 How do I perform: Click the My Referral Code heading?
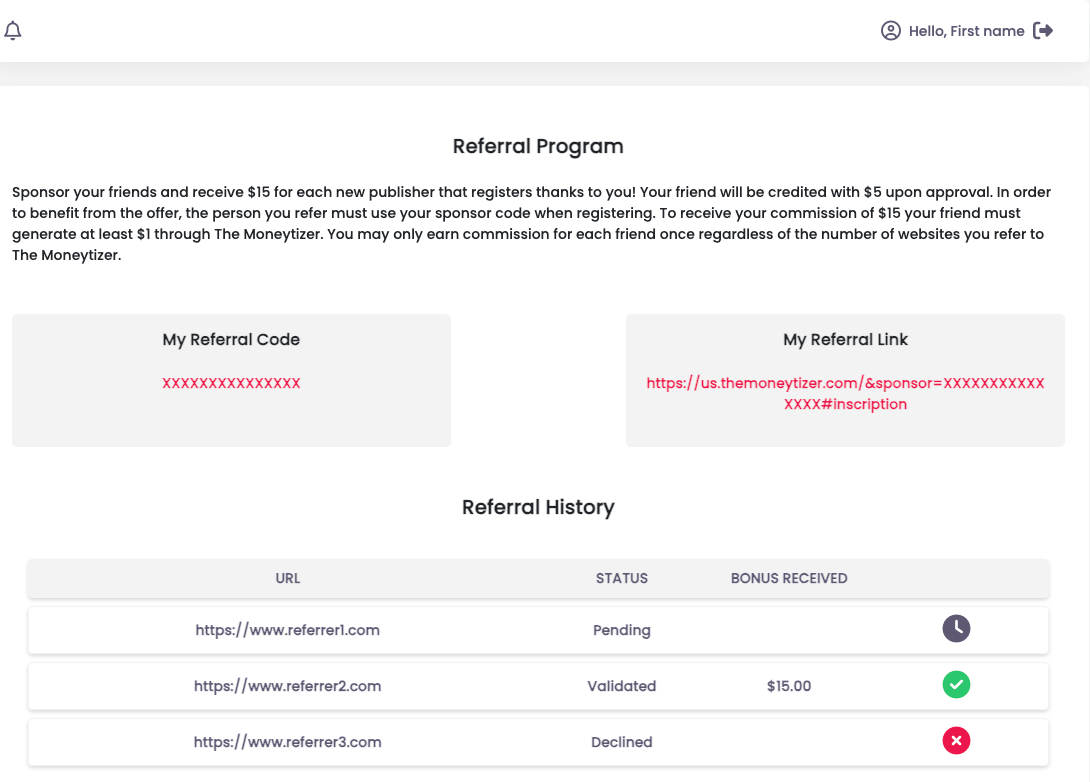coord(231,340)
